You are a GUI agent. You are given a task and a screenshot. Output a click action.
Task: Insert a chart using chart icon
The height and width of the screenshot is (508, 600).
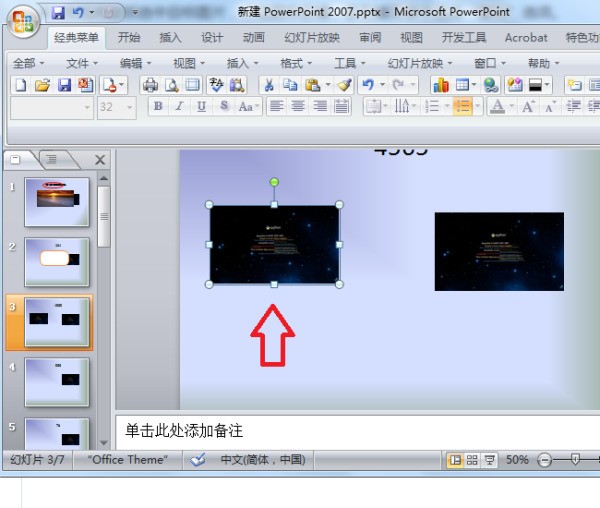coord(440,85)
